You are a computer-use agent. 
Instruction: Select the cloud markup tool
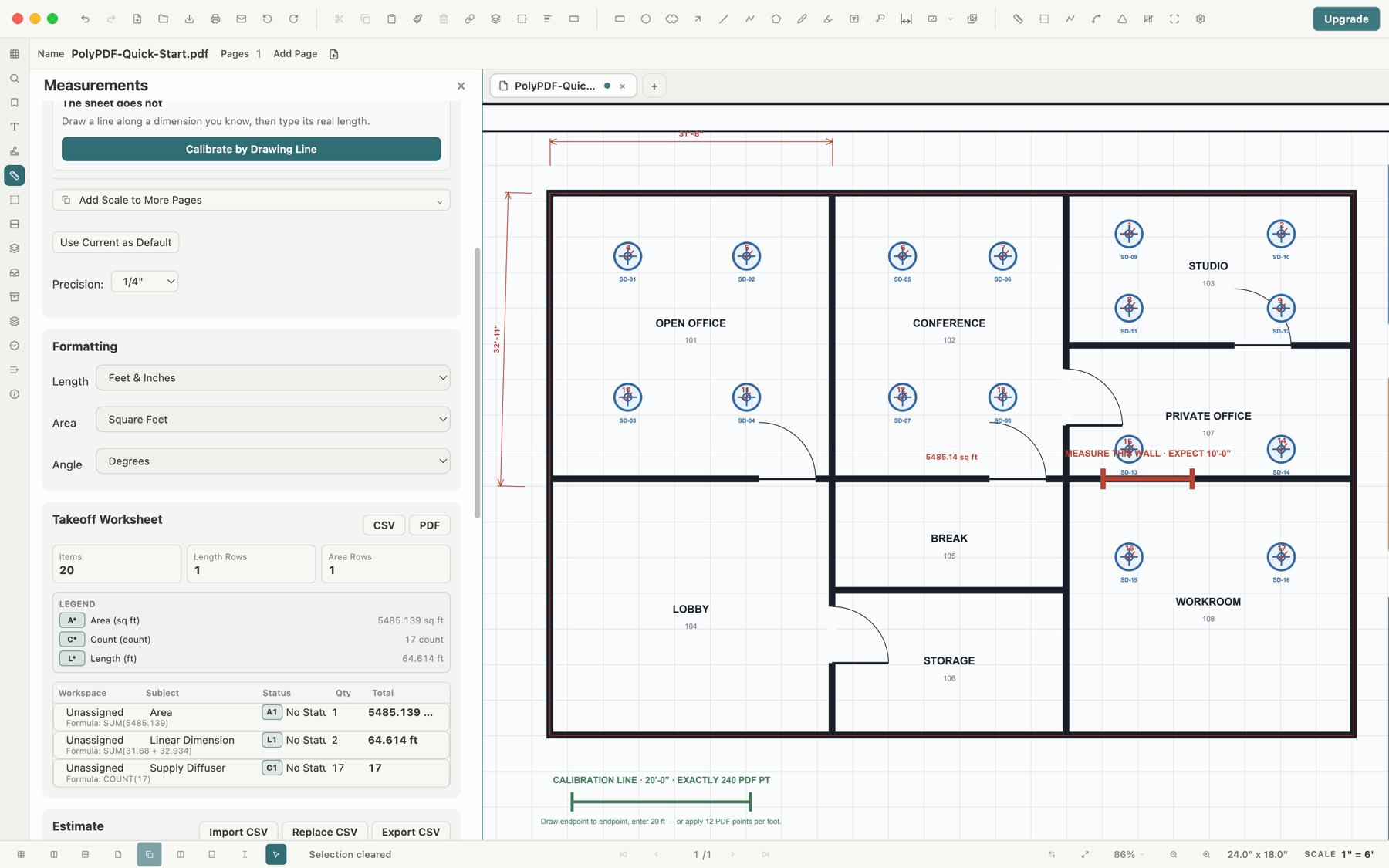[672, 19]
